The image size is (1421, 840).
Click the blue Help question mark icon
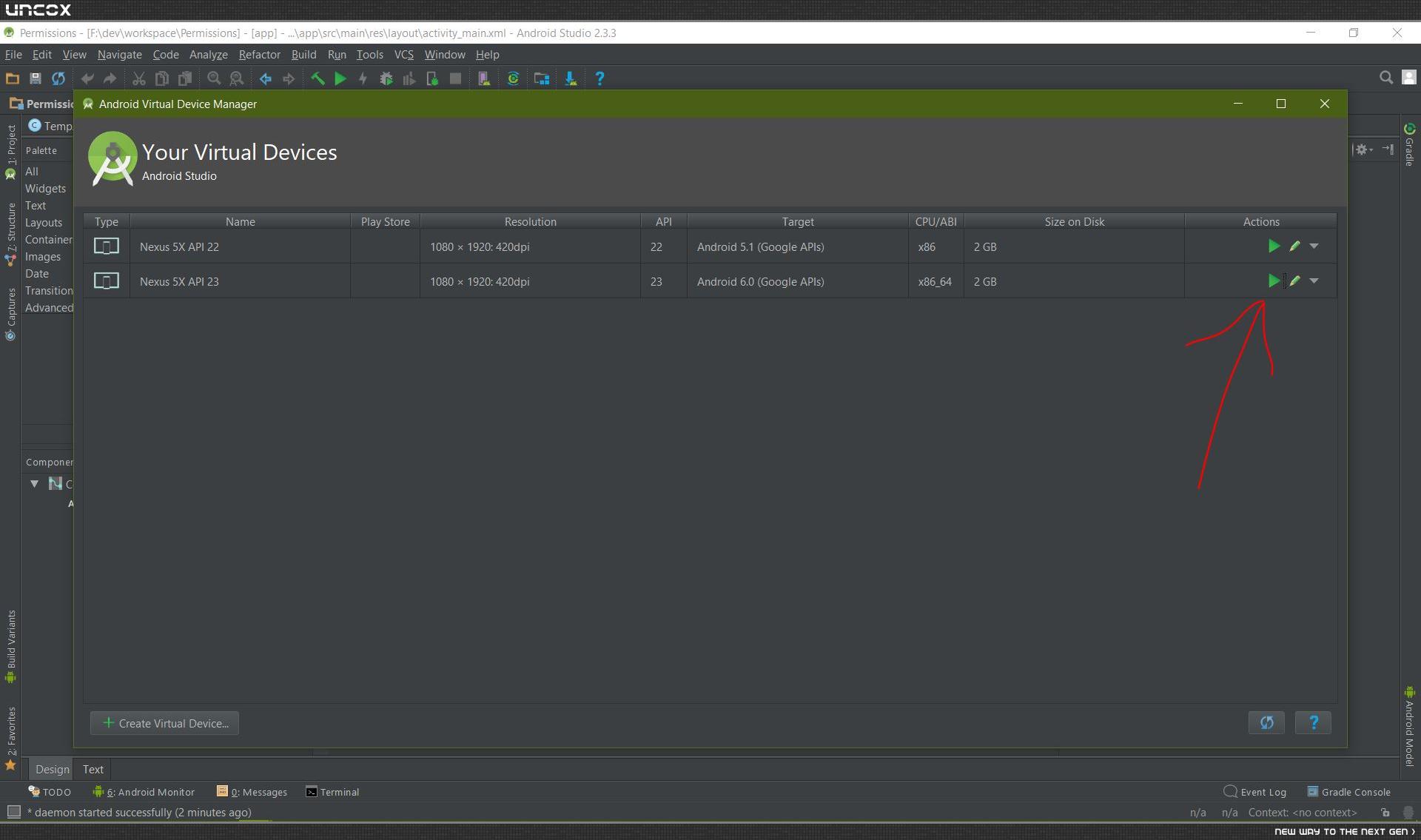coord(599,78)
